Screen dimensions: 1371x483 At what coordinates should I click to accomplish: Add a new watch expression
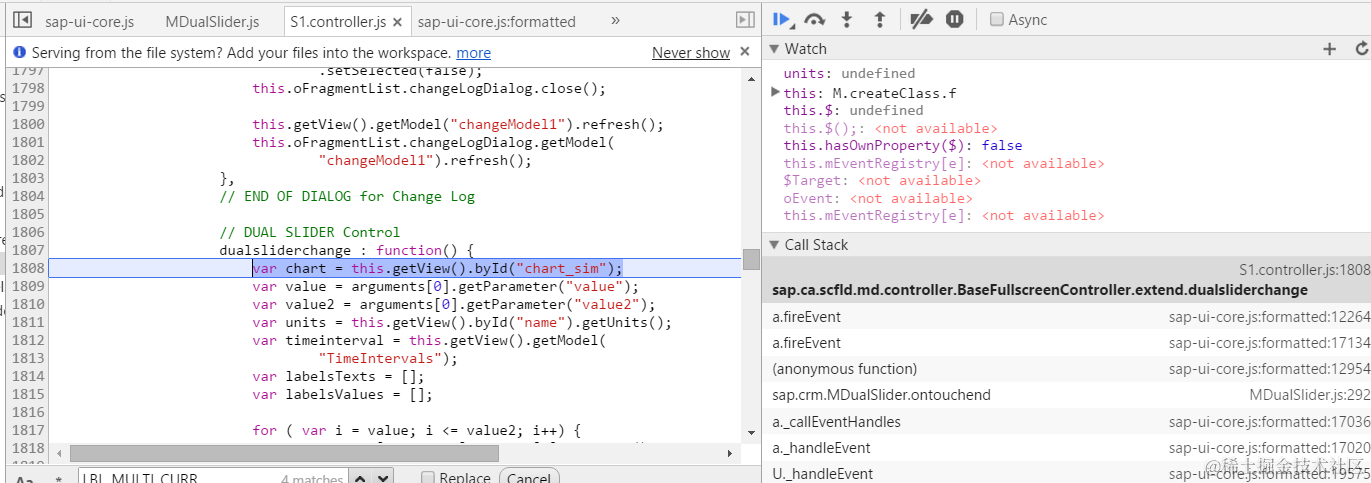tap(1329, 48)
